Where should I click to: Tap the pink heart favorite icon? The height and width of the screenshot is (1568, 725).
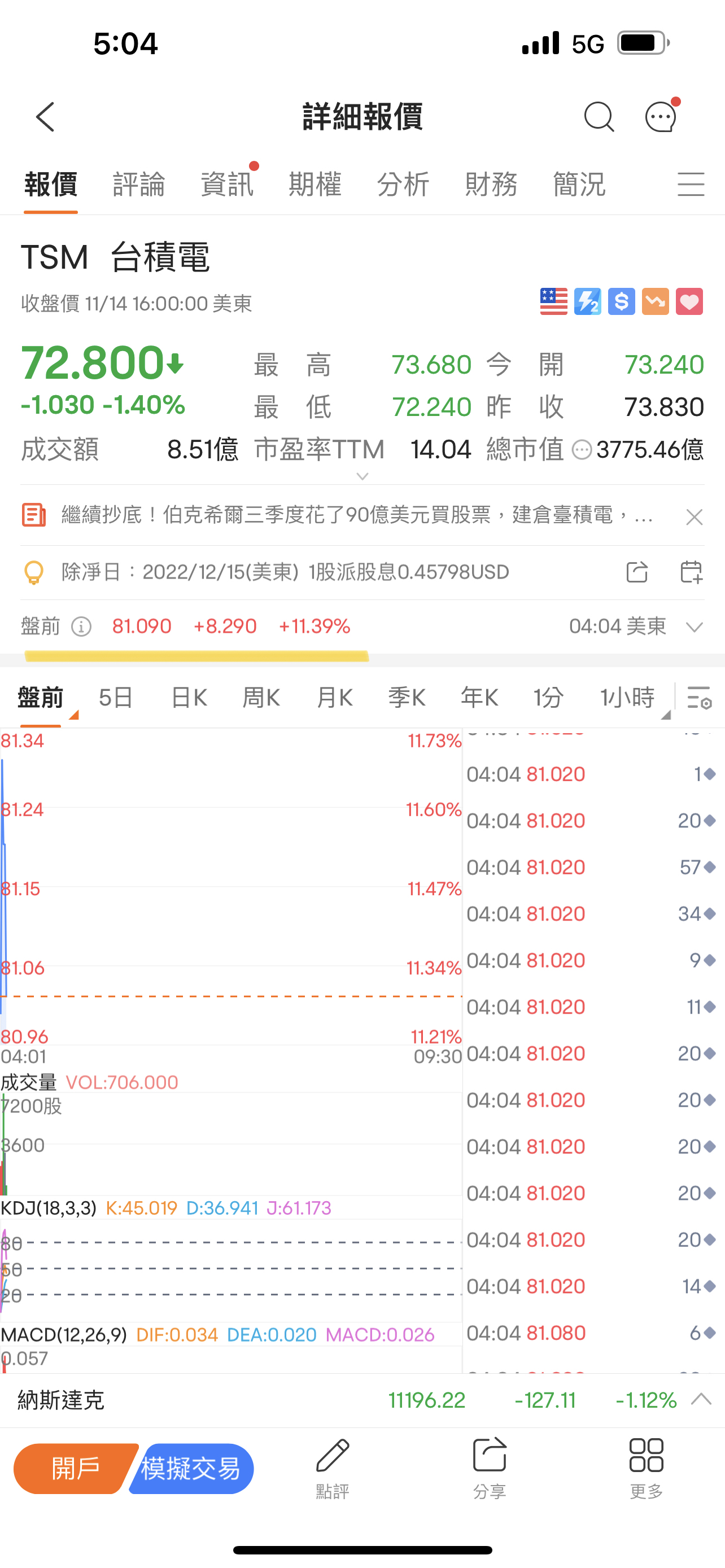(x=689, y=302)
